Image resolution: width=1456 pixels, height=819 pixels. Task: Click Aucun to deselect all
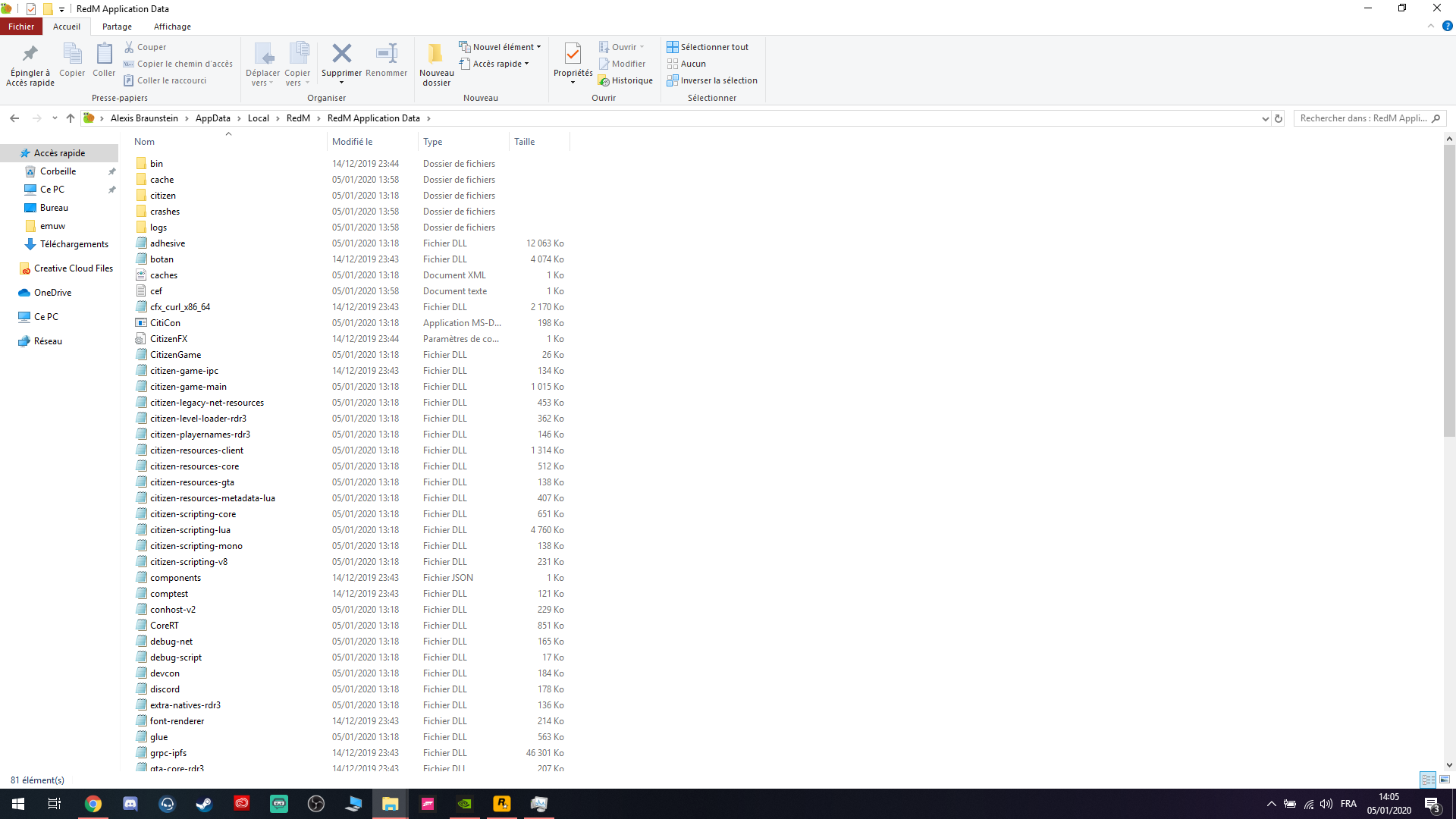click(686, 64)
